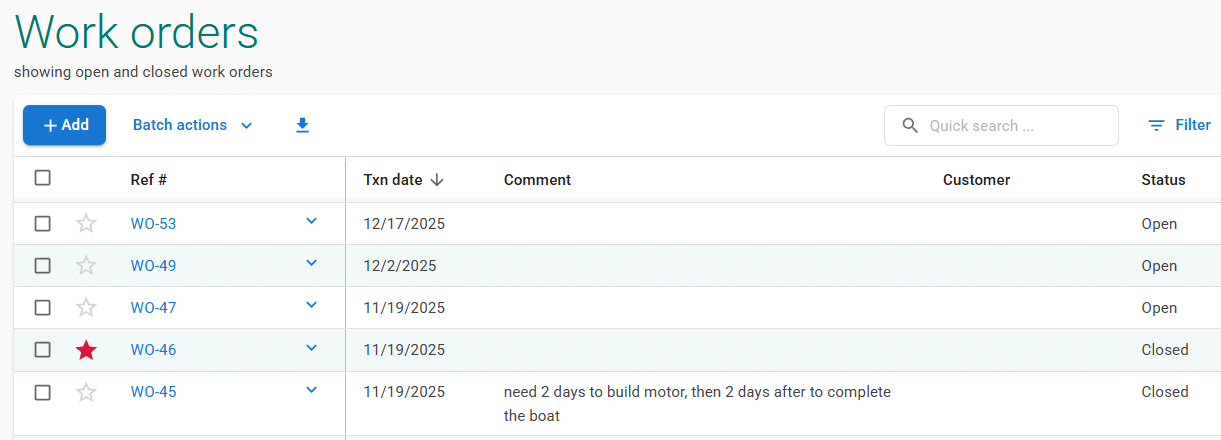Star work order WO-47
The width and height of the screenshot is (1221, 440).
87,308
